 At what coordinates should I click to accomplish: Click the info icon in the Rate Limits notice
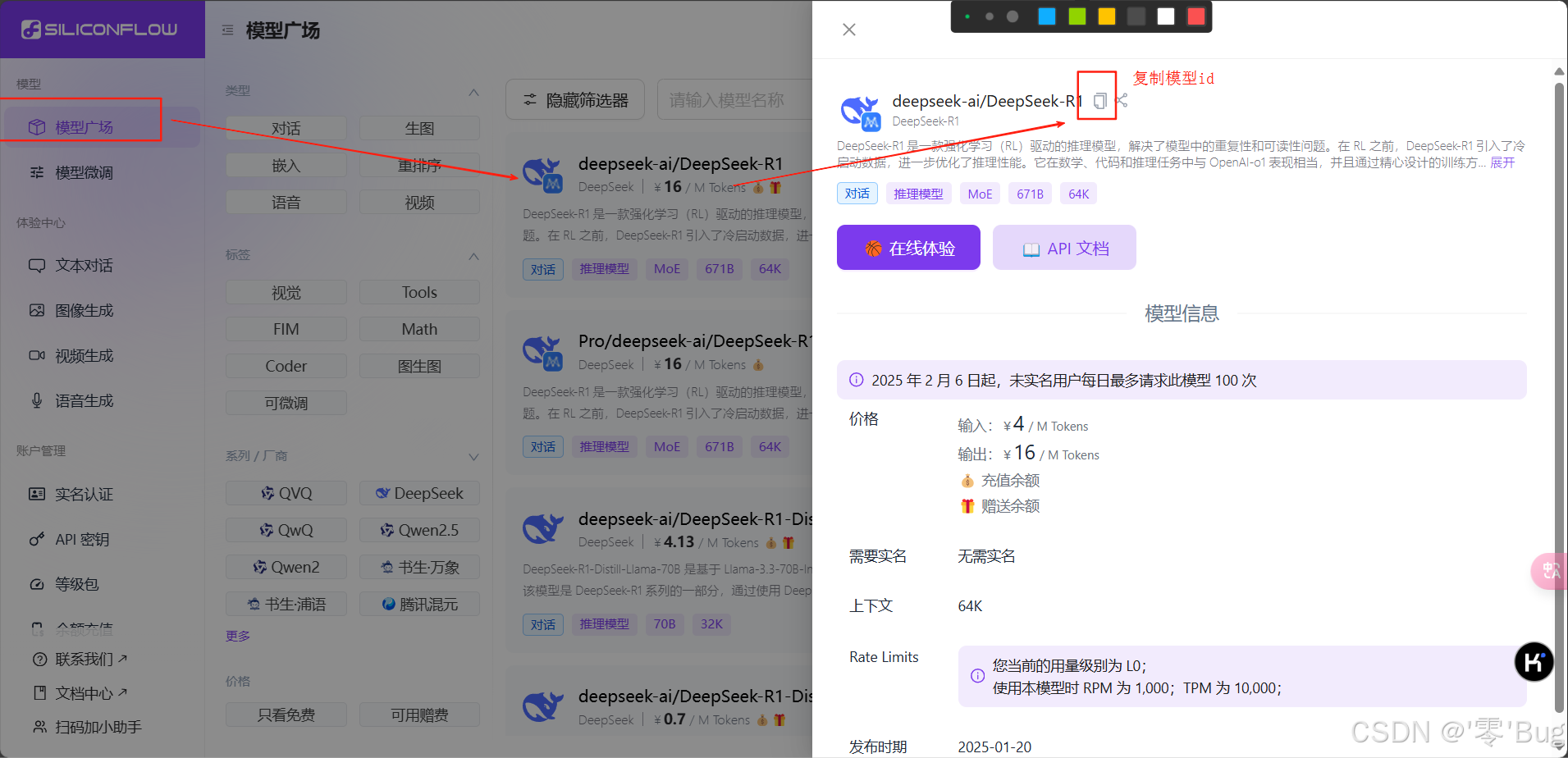click(x=977, y=676)
